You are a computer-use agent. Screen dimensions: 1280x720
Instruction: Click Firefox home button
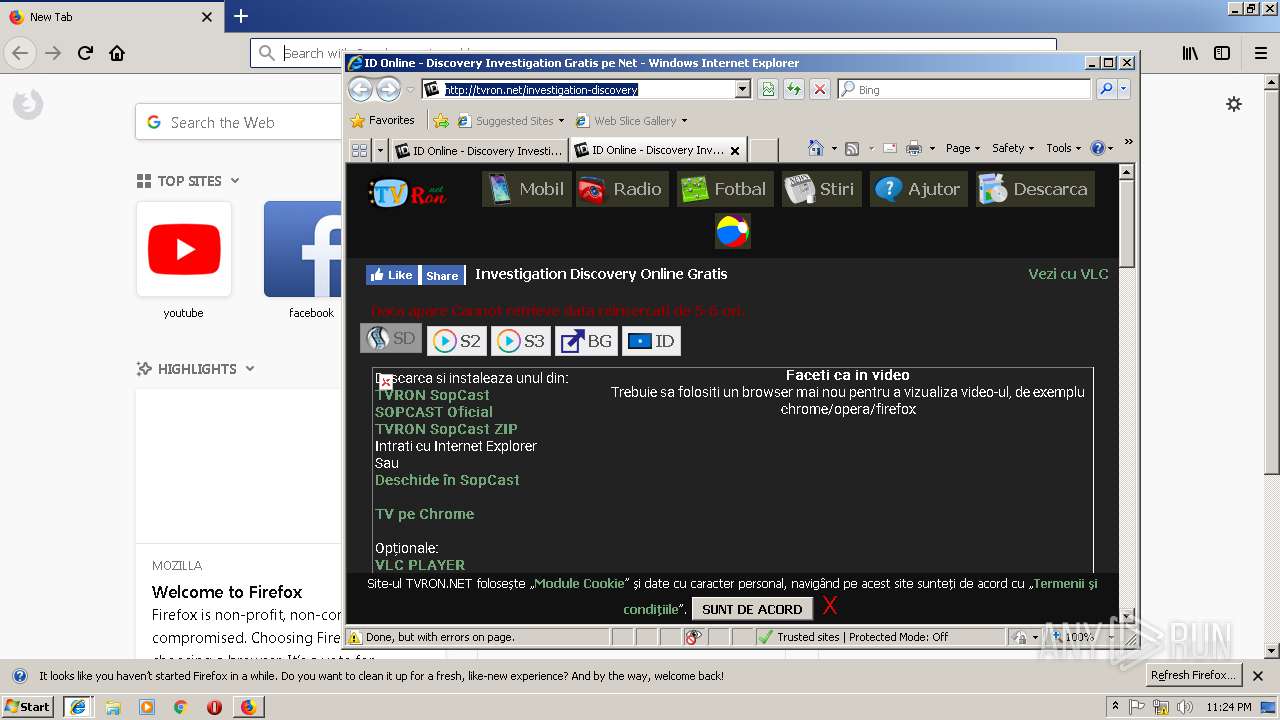[x=117, y=53]
